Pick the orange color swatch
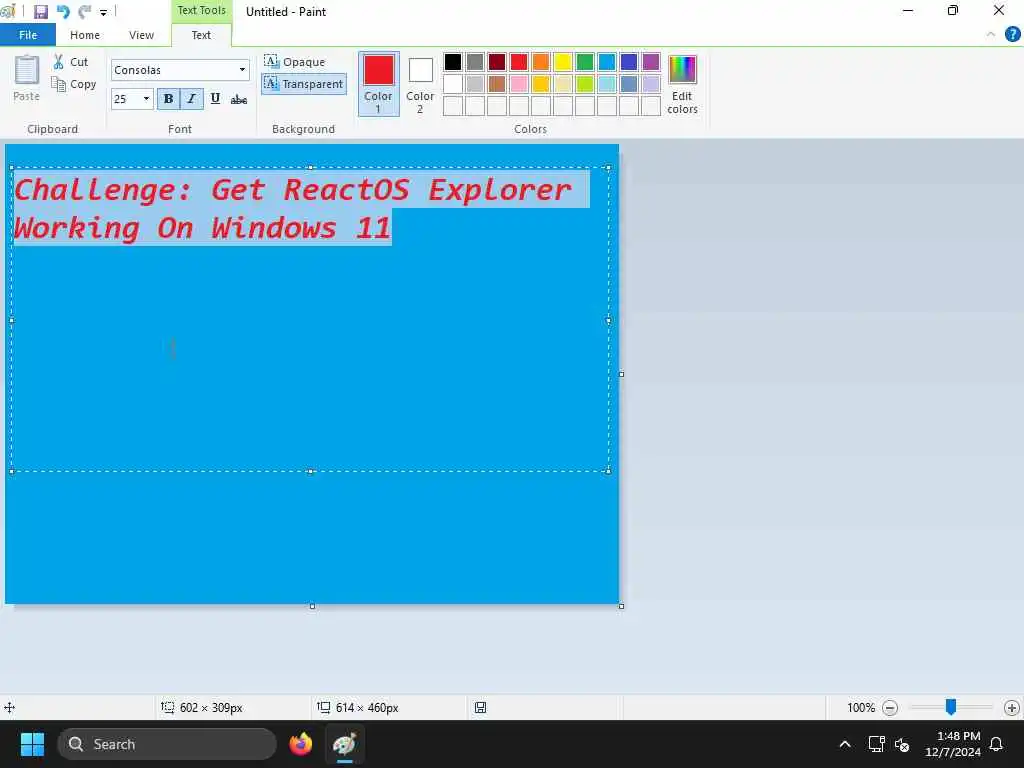The width and height of the screenshot is (1024, 768). pyautogui.click(x=541, y=62)
